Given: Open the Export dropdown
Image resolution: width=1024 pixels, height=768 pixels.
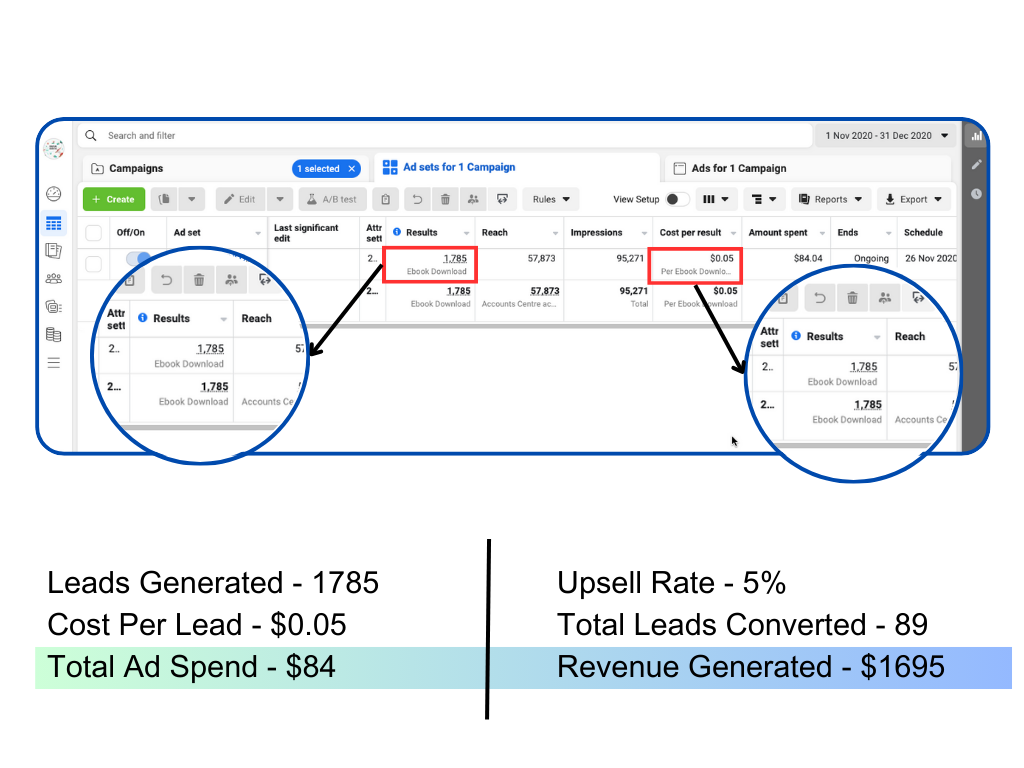Looking at the screenshot, I should pos(914,199).
